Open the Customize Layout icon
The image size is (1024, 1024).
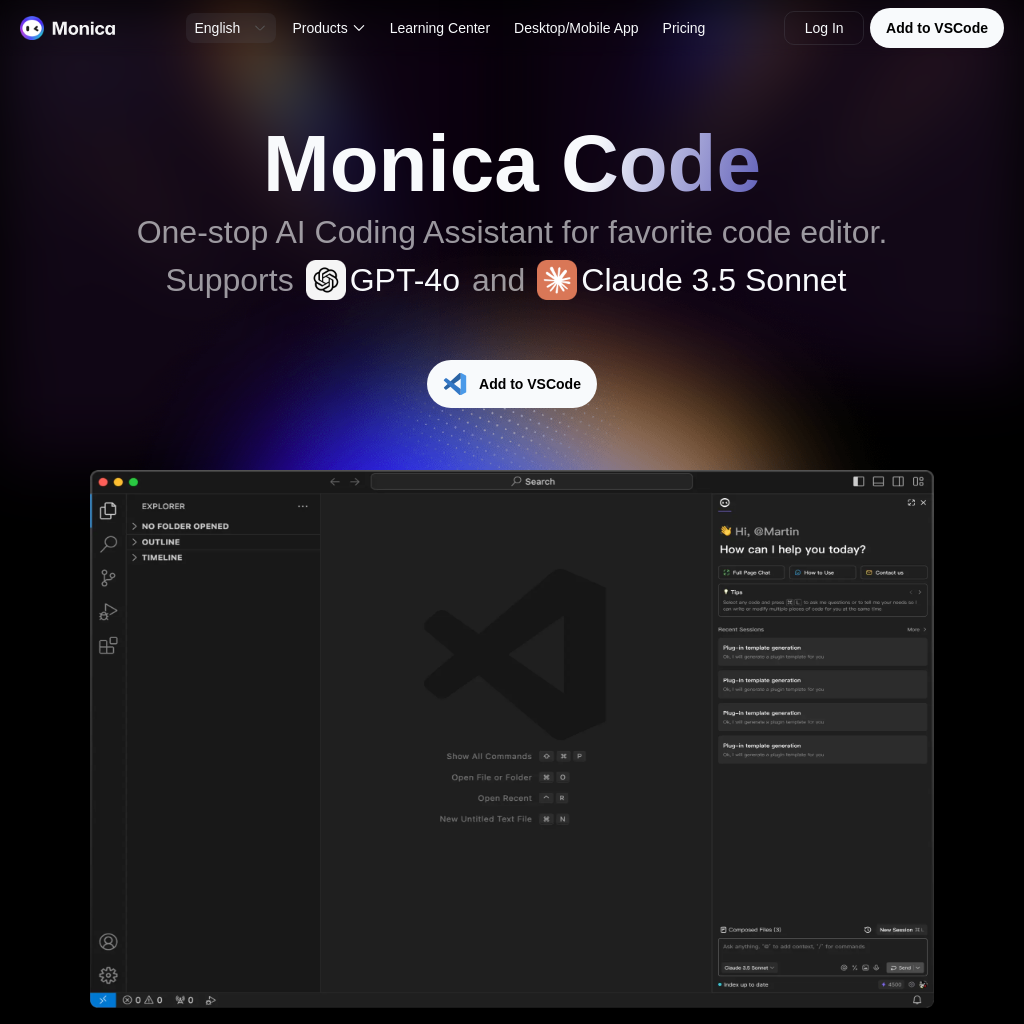pos(918,481)
